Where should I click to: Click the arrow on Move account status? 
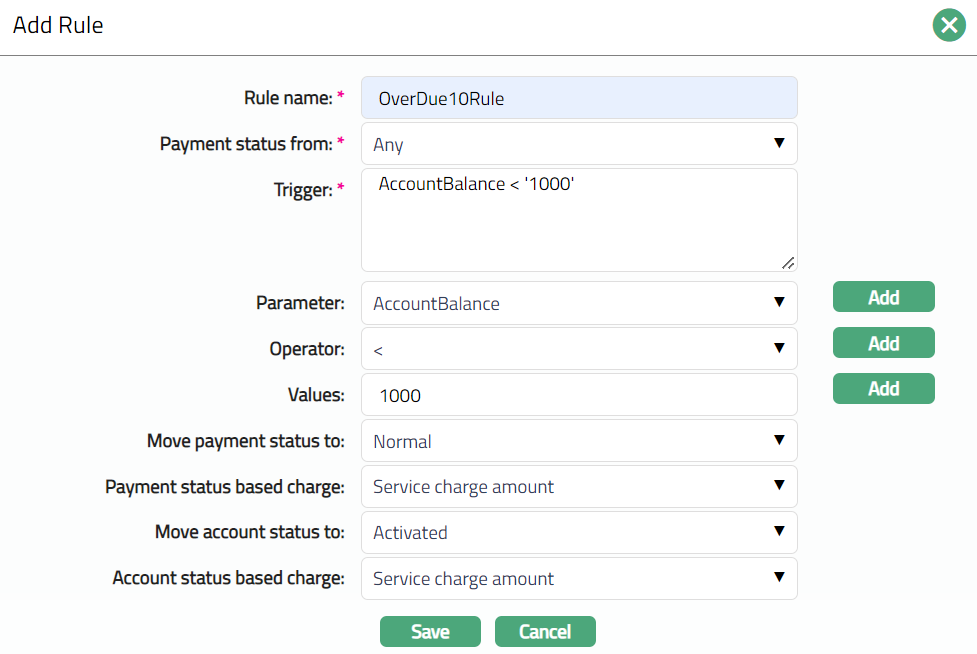(779, 532)
